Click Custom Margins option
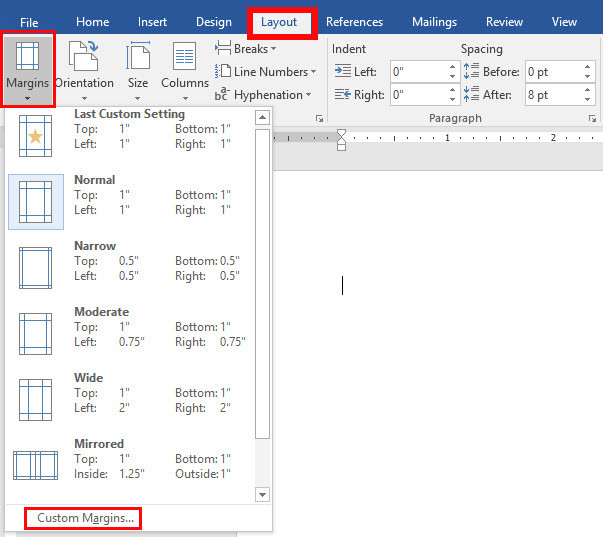The height and width of the screenshot is (537, 603). [85, 518]
